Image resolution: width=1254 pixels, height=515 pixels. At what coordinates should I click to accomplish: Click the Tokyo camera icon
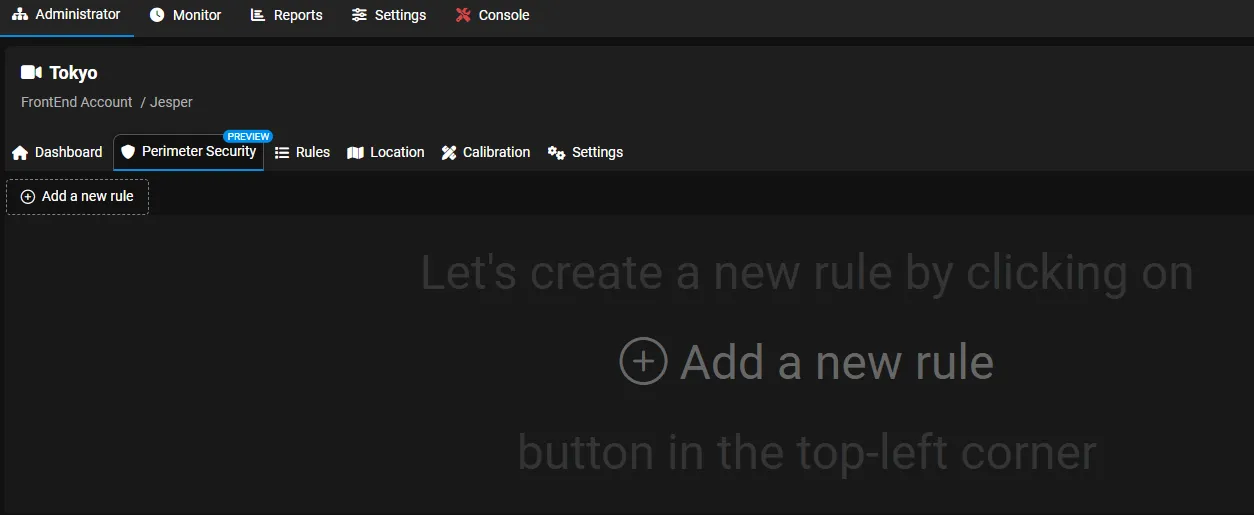pyautogui.click(x=31, y=72)
